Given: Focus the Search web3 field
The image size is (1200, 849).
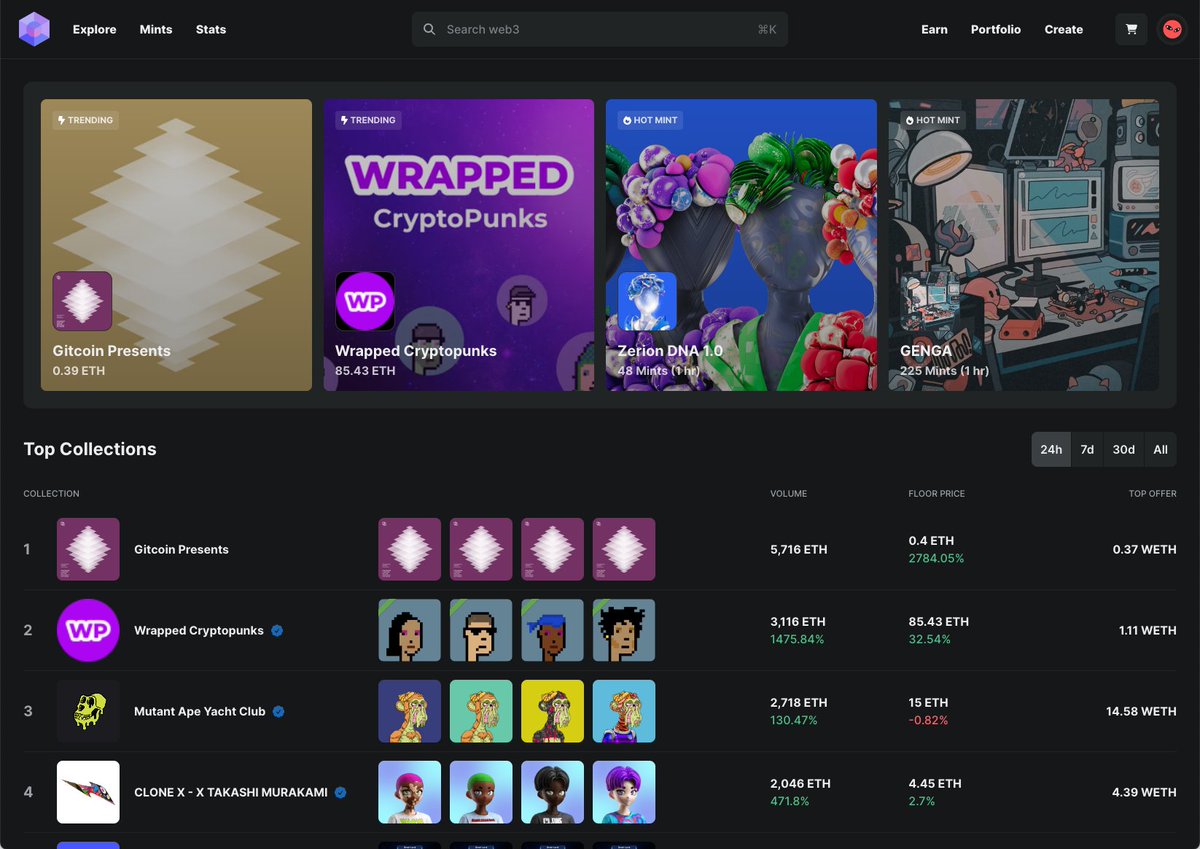Looking at the screenshot, I should click(600, 29).
